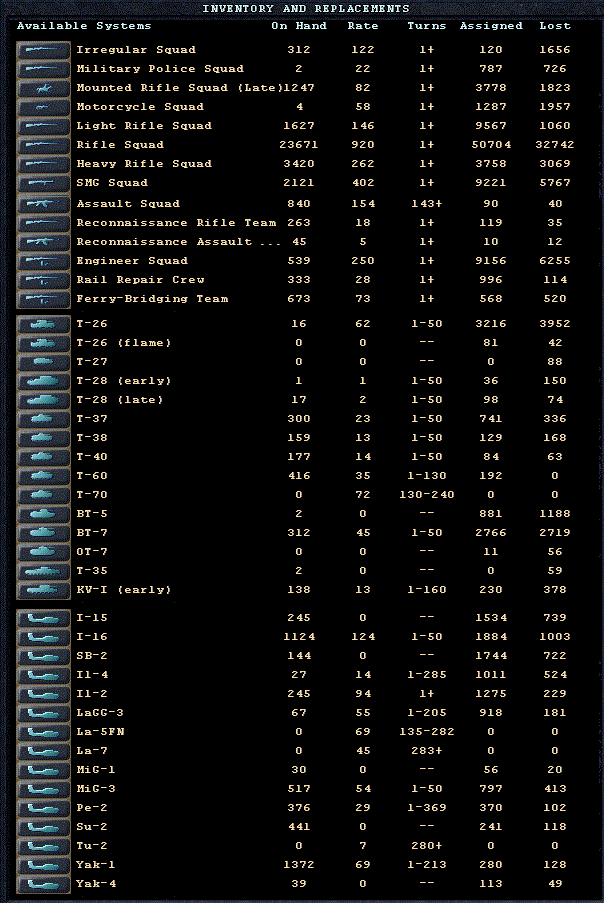Select the OT-7 row label

(92, 552)
